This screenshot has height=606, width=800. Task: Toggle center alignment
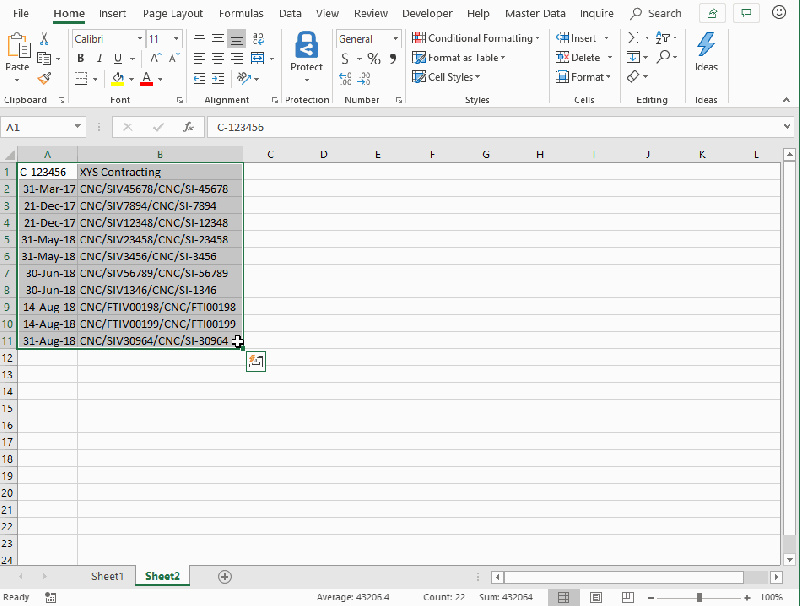[218, 58]
